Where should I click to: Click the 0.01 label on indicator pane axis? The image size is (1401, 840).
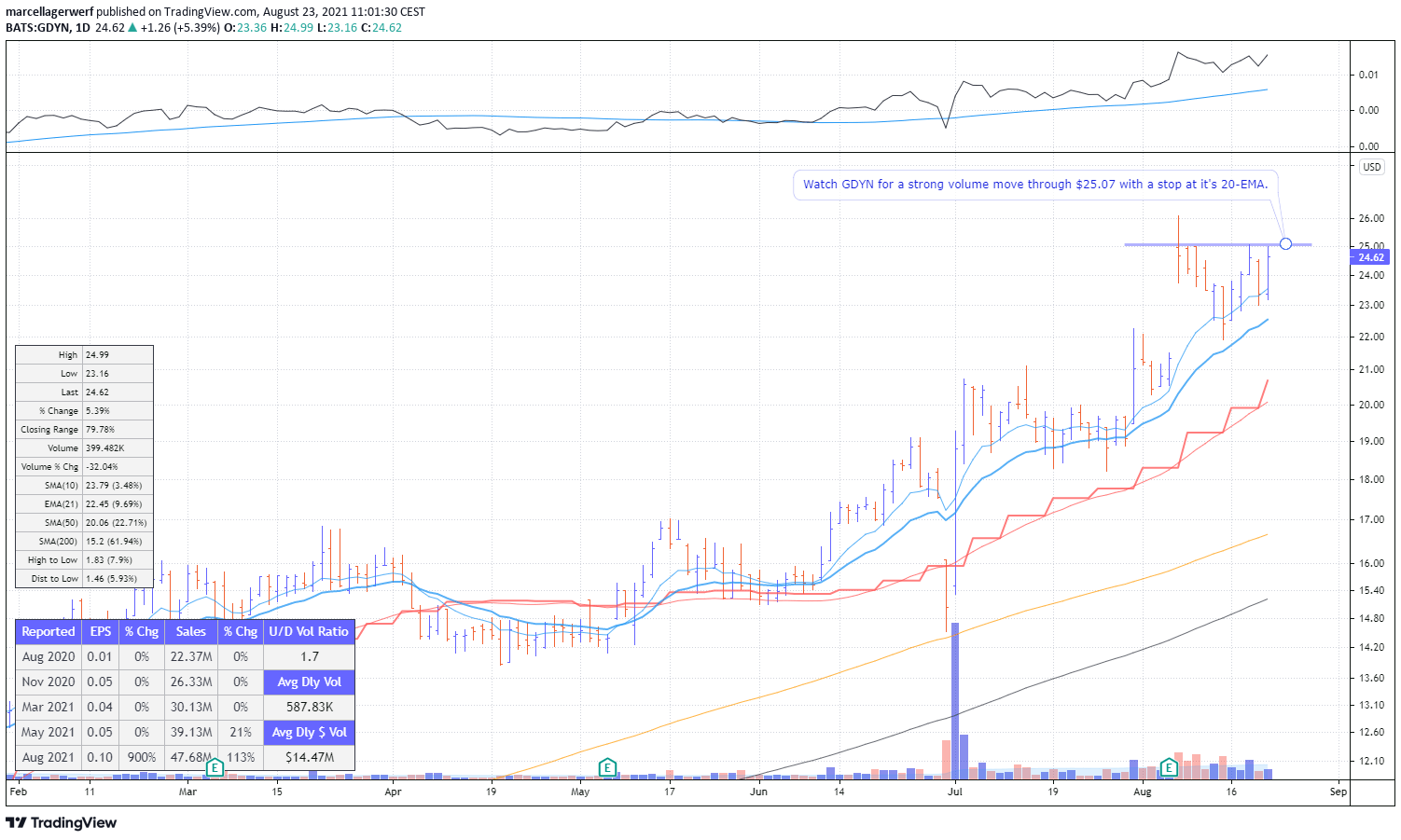coord(1368,75)
